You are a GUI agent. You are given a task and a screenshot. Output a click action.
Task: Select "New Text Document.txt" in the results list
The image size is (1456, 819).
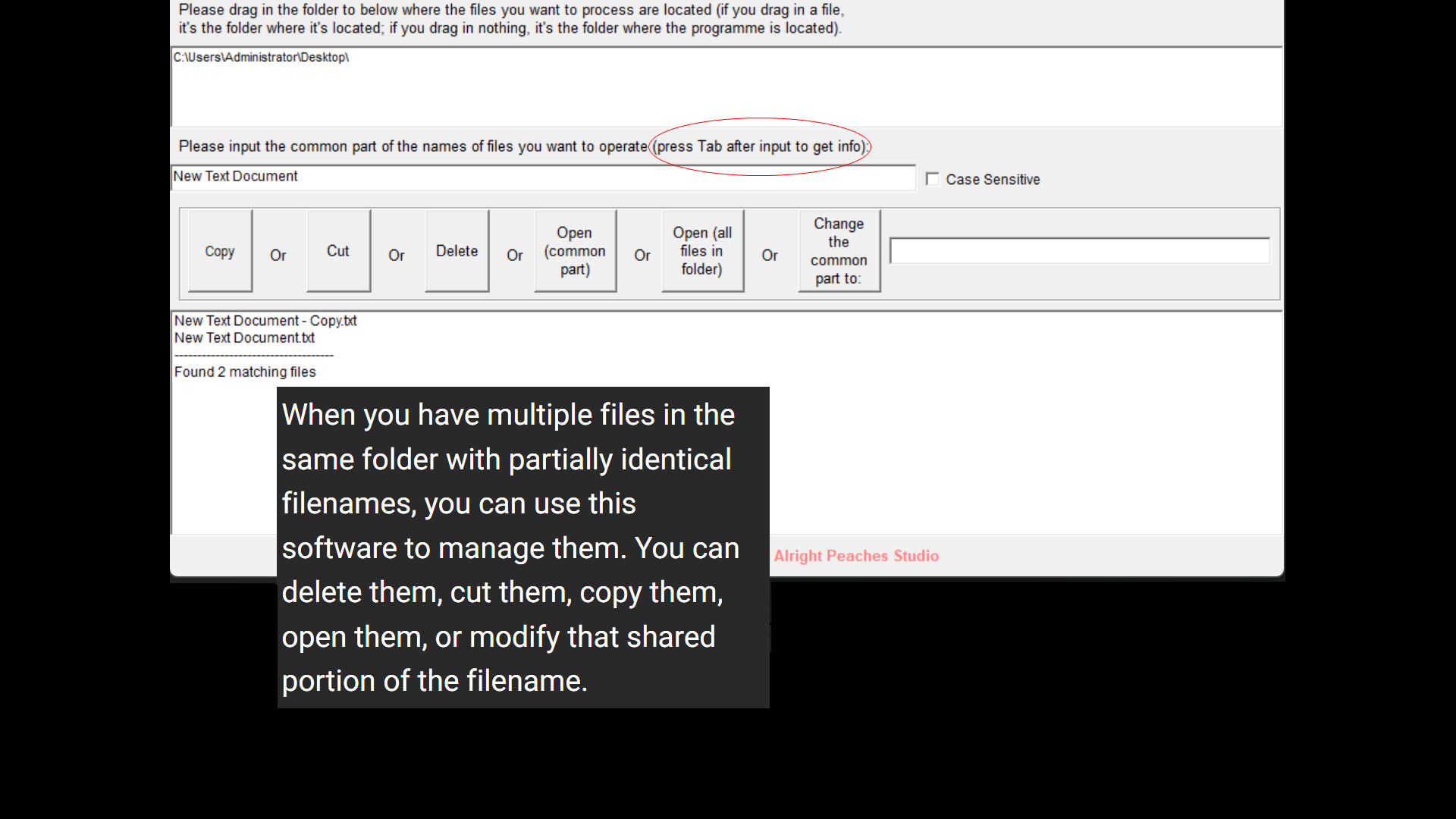[x=243, y=337]
